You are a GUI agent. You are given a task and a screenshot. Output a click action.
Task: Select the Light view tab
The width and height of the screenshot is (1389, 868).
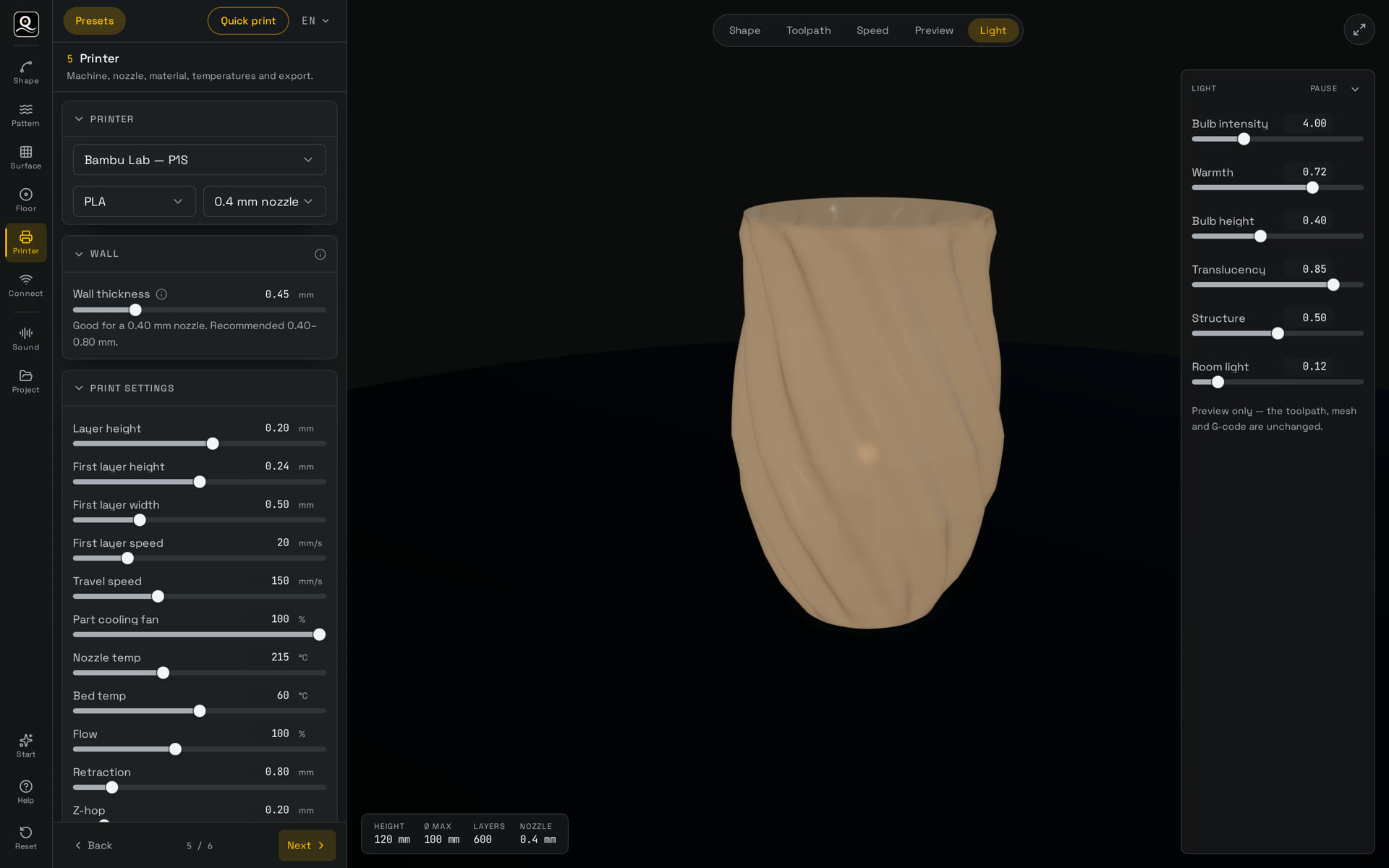[x=993, y=30]
